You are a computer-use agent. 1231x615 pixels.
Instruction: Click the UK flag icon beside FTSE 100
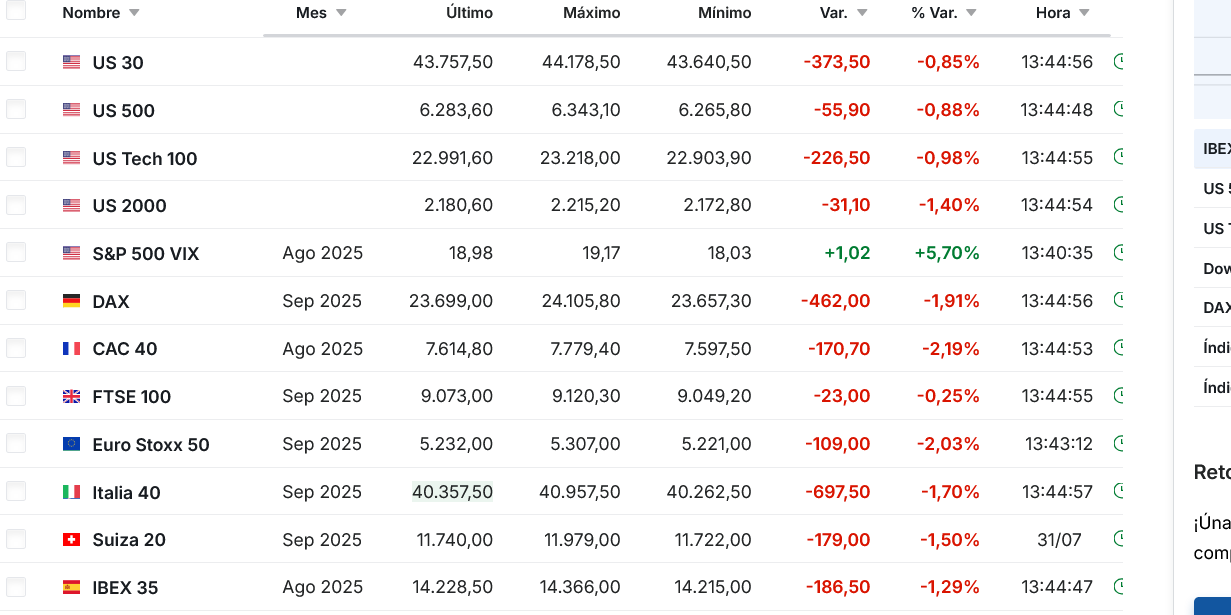(71, 396)
